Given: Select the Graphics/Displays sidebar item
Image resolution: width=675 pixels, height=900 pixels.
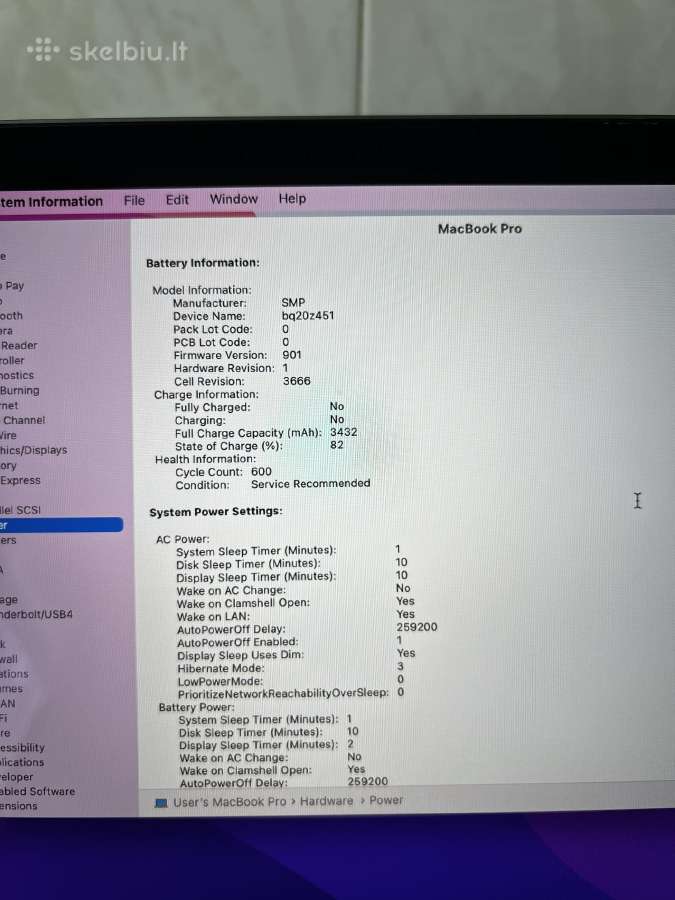Looking at the screenshot, I should (x=33, y=450).
